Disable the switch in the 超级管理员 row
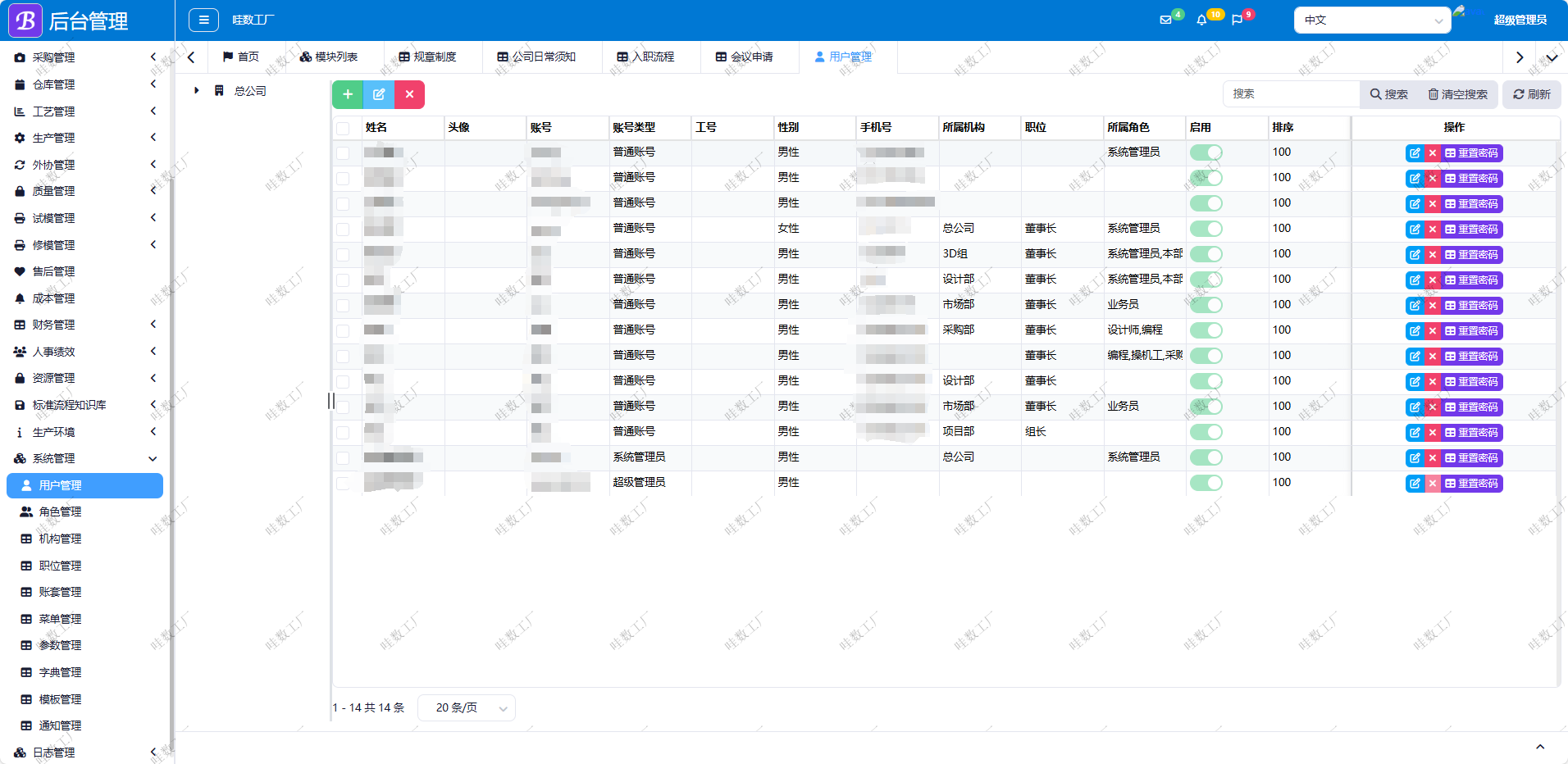 click(1206, 483)
